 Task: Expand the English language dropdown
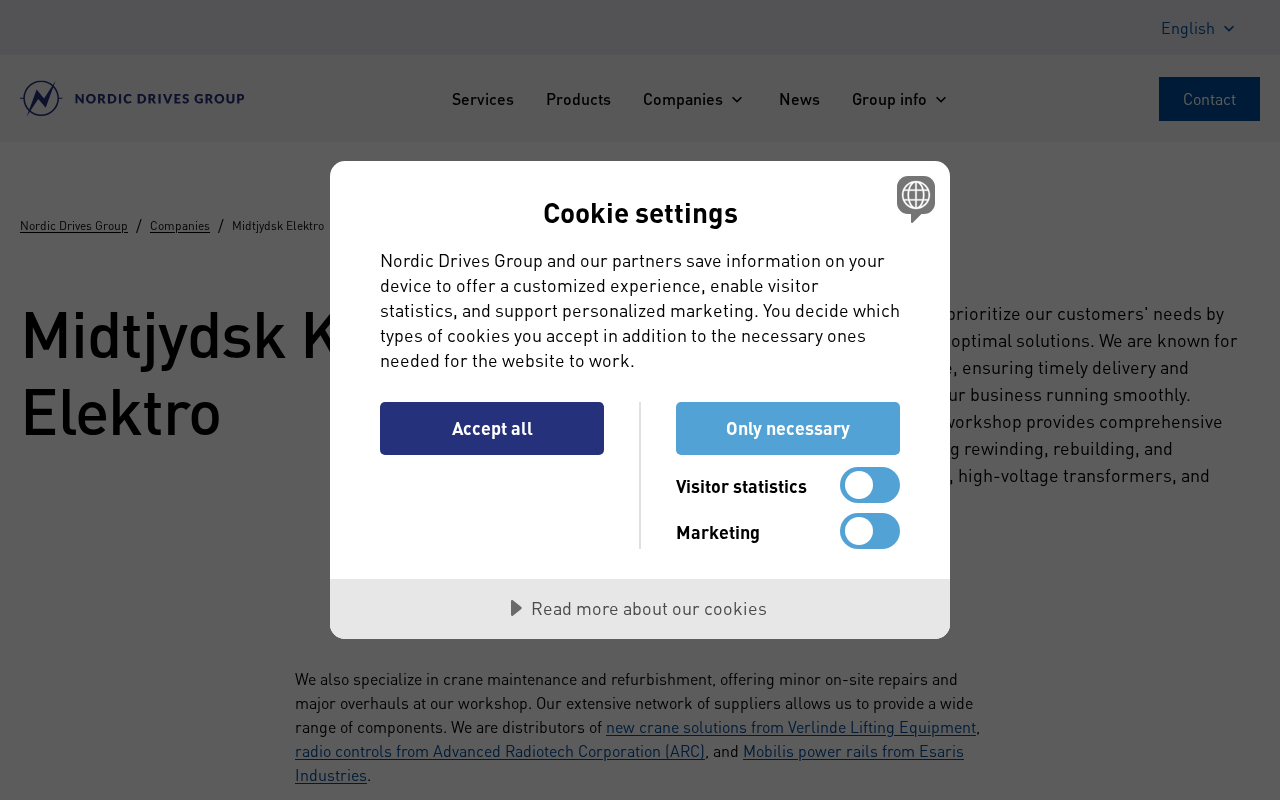coord(1198,28)
